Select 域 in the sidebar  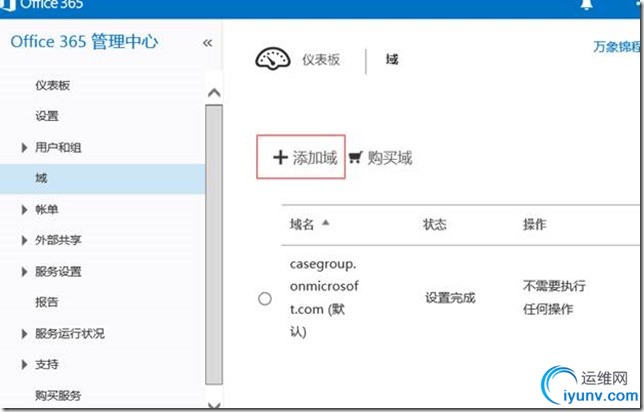point(102,179)
